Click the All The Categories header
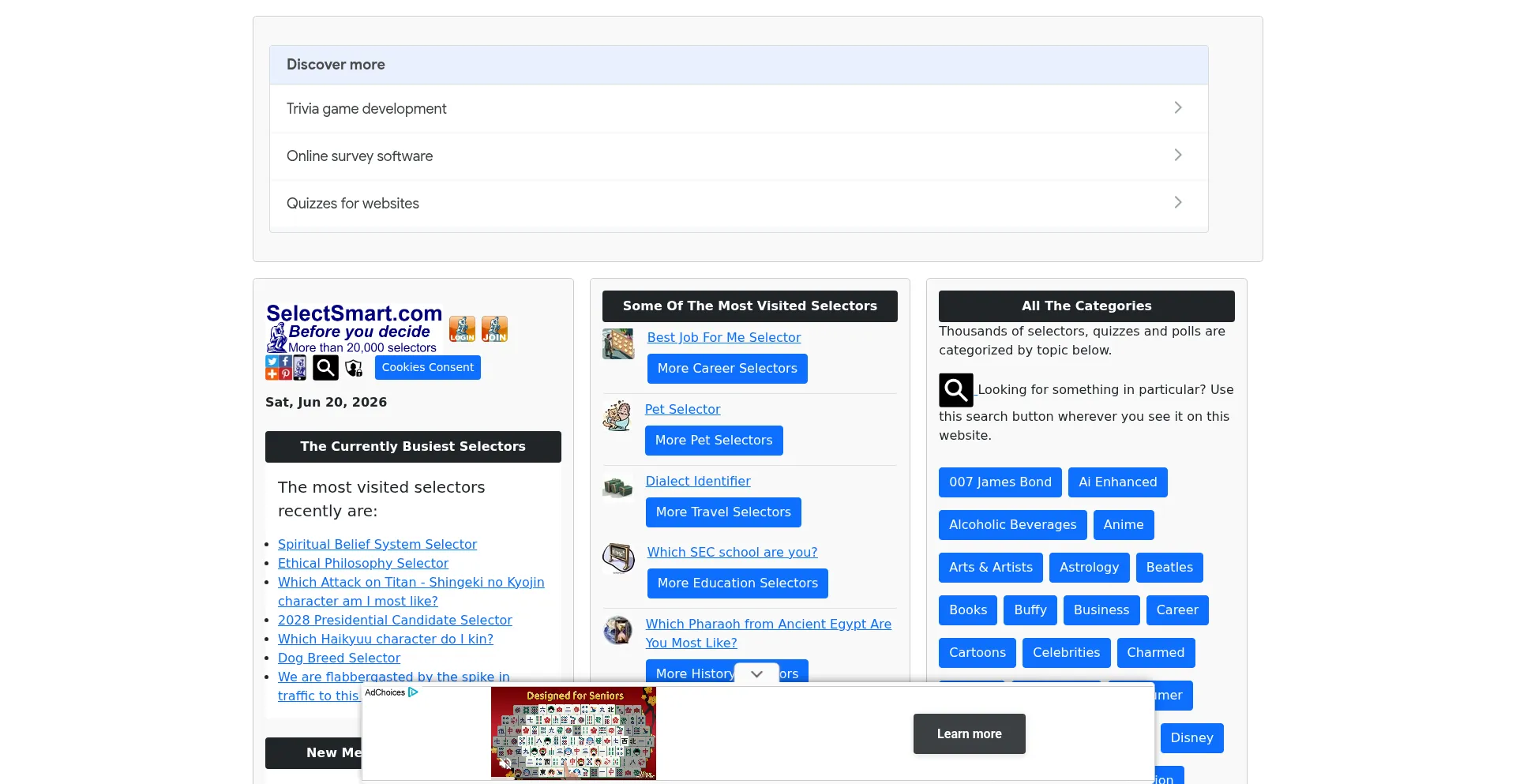Image resolution: width=1516 pixels, height=784 pixels. click(x=1086, y=306)
